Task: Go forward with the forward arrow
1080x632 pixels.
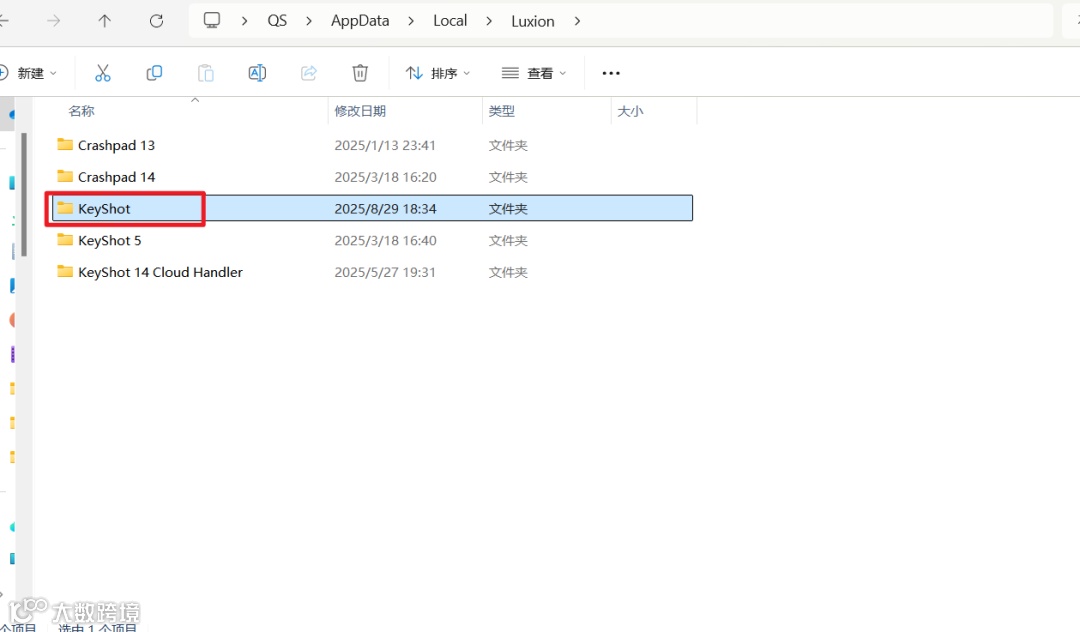Action: [x=53, y=21]
